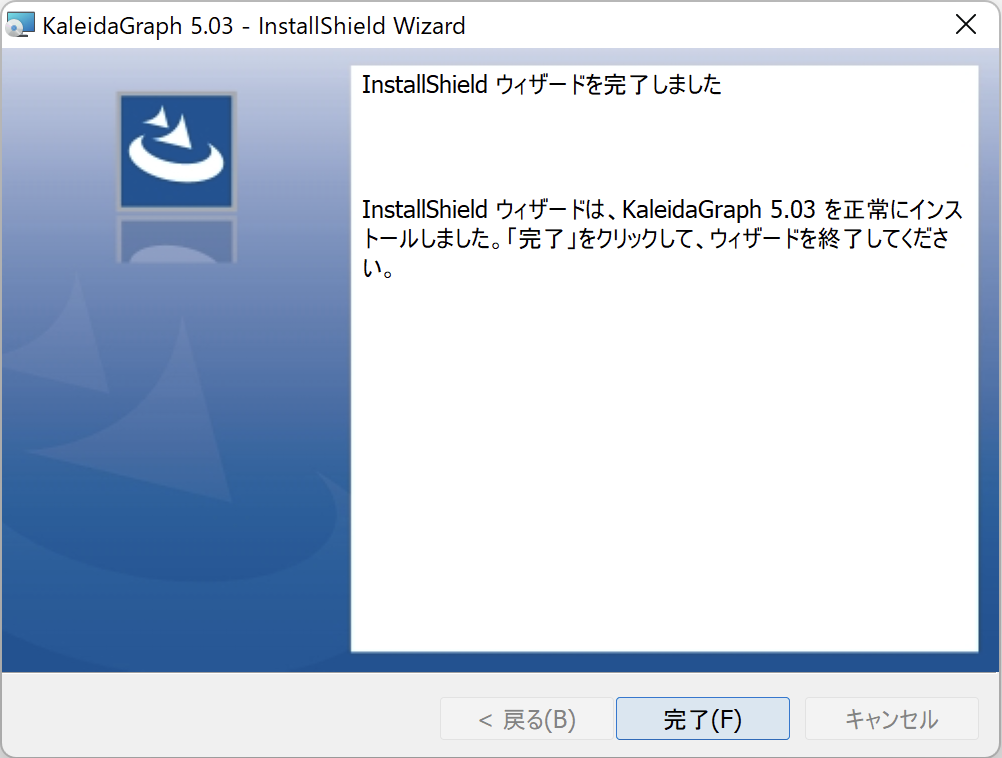Click the 完了(F) finish button
The height and width of the screenshot is (758, 1002).
[702, 719]
